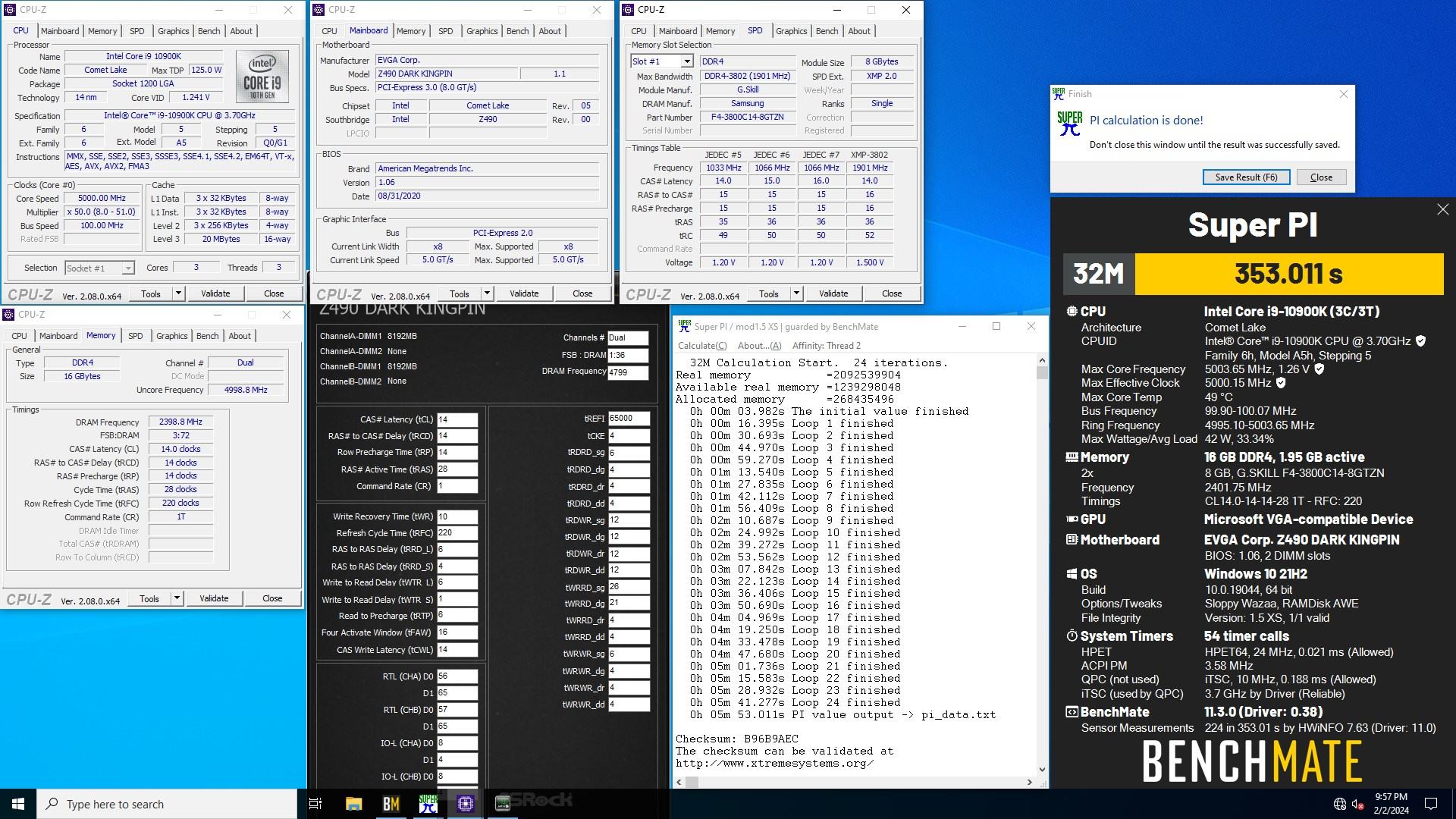Click Intel Core i9 logo in CPU-Z
Screen dimensions: 1456x819
pyautogui.click(x=262, y=77)
